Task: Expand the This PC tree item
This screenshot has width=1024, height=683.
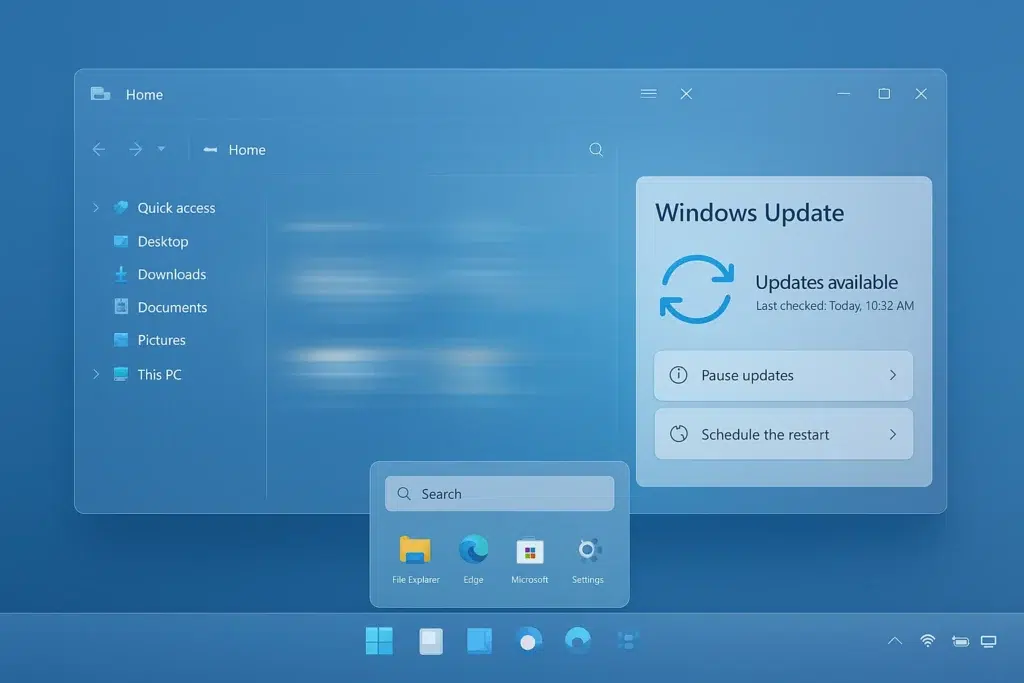Action: 95,374
